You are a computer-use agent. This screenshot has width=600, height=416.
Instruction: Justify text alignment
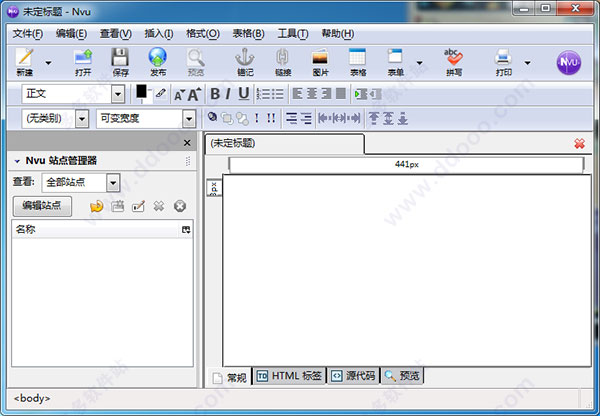click(x=341, y=93)
